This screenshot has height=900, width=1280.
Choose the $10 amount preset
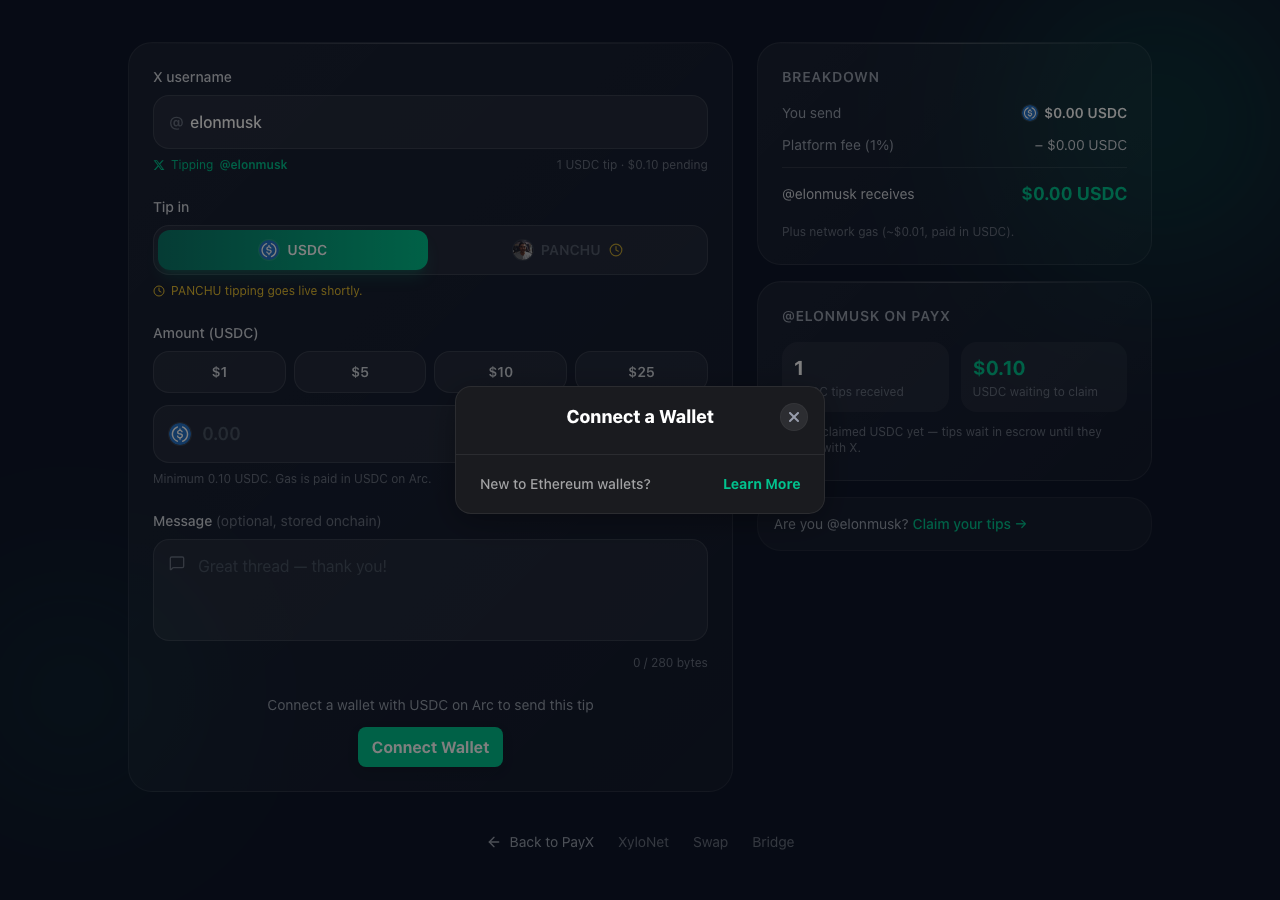pyautogui.click(x=500, y=372)
